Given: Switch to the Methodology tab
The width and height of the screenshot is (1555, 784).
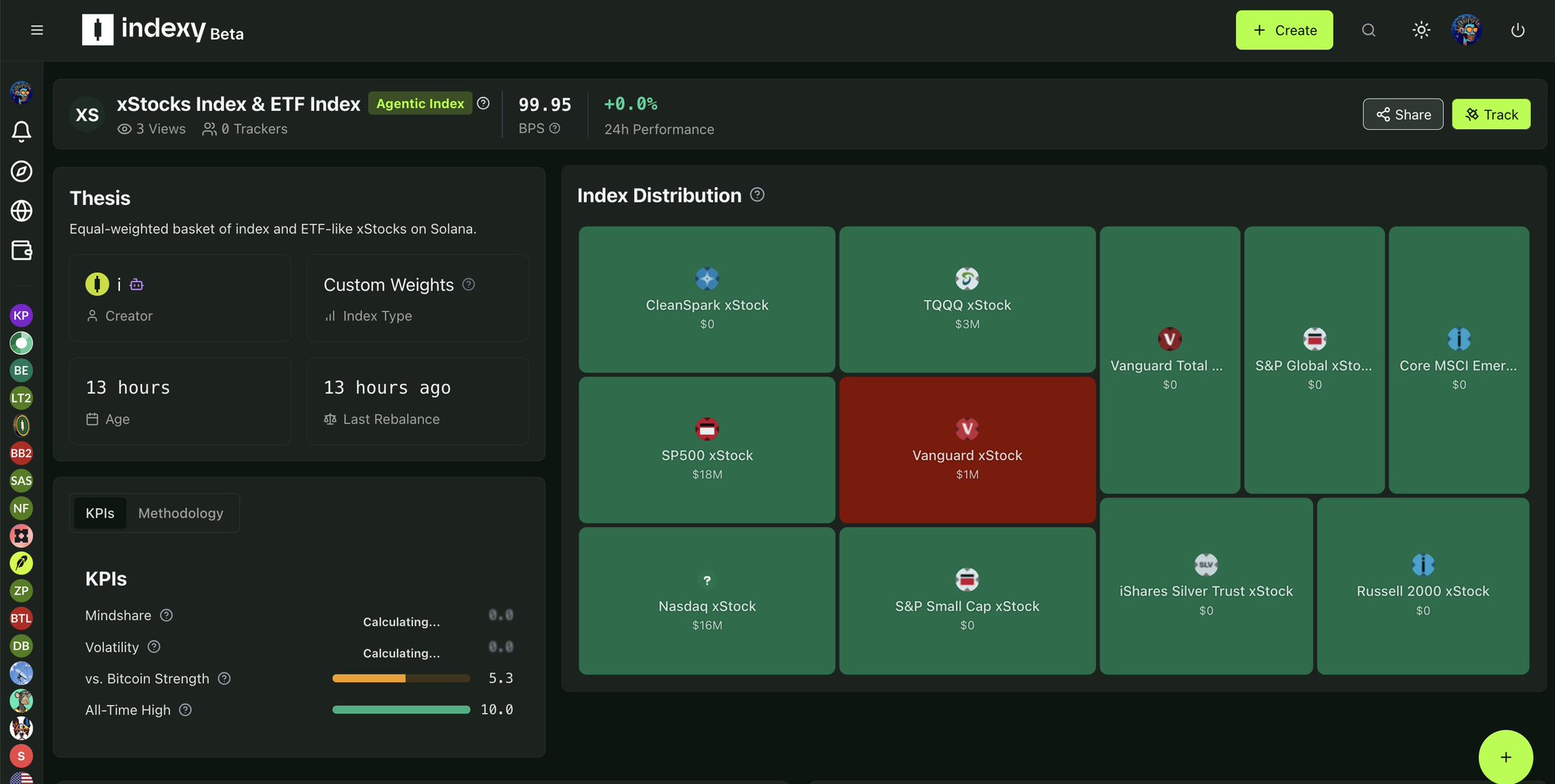Looking at the screenshot, I should [181, 513].
